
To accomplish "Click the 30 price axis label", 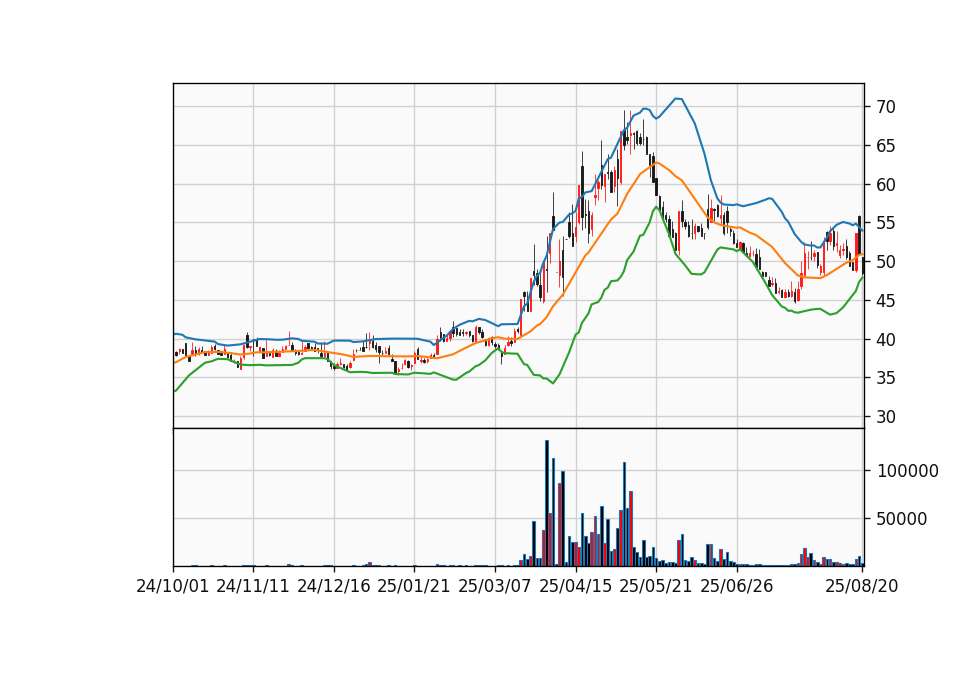I will point(886,417).
